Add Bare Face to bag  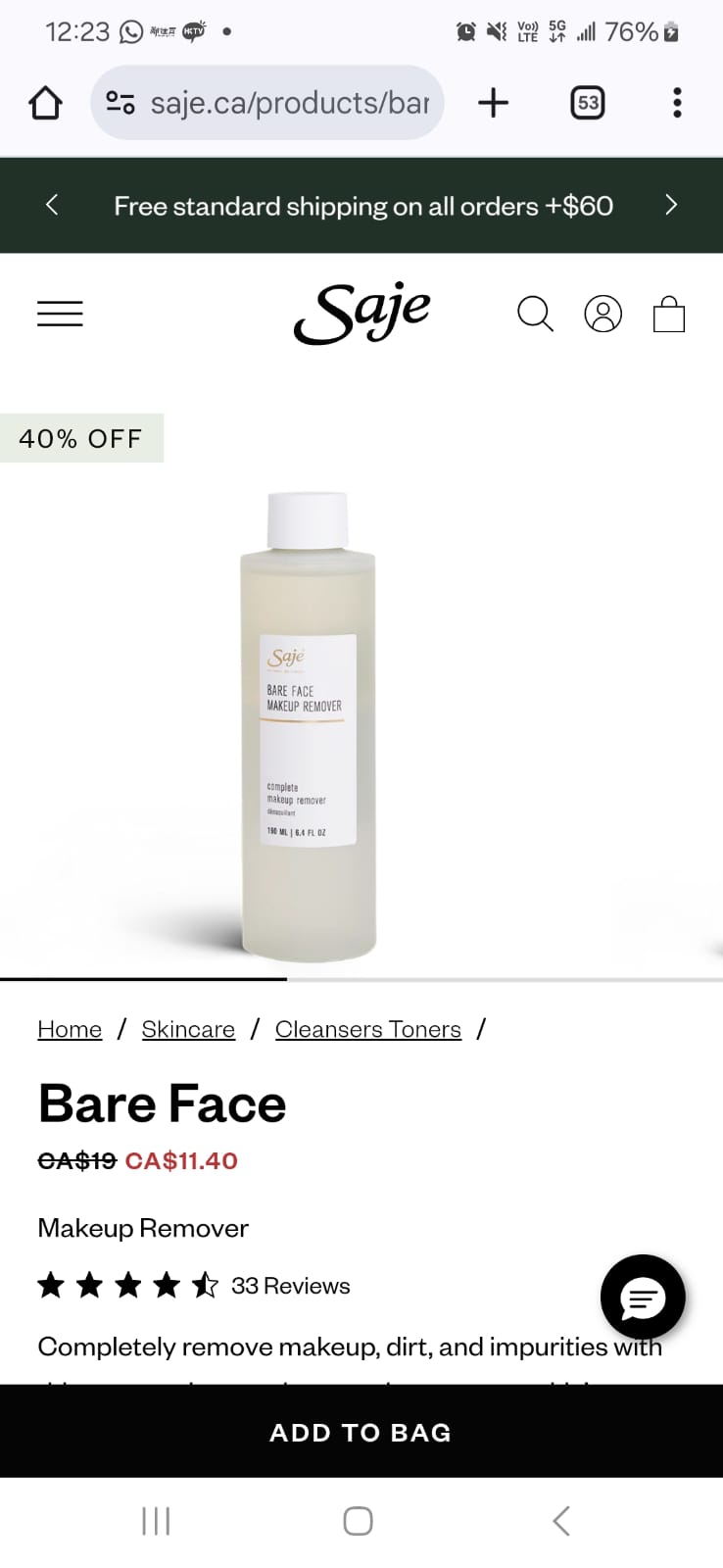(x=361, y=1432)
